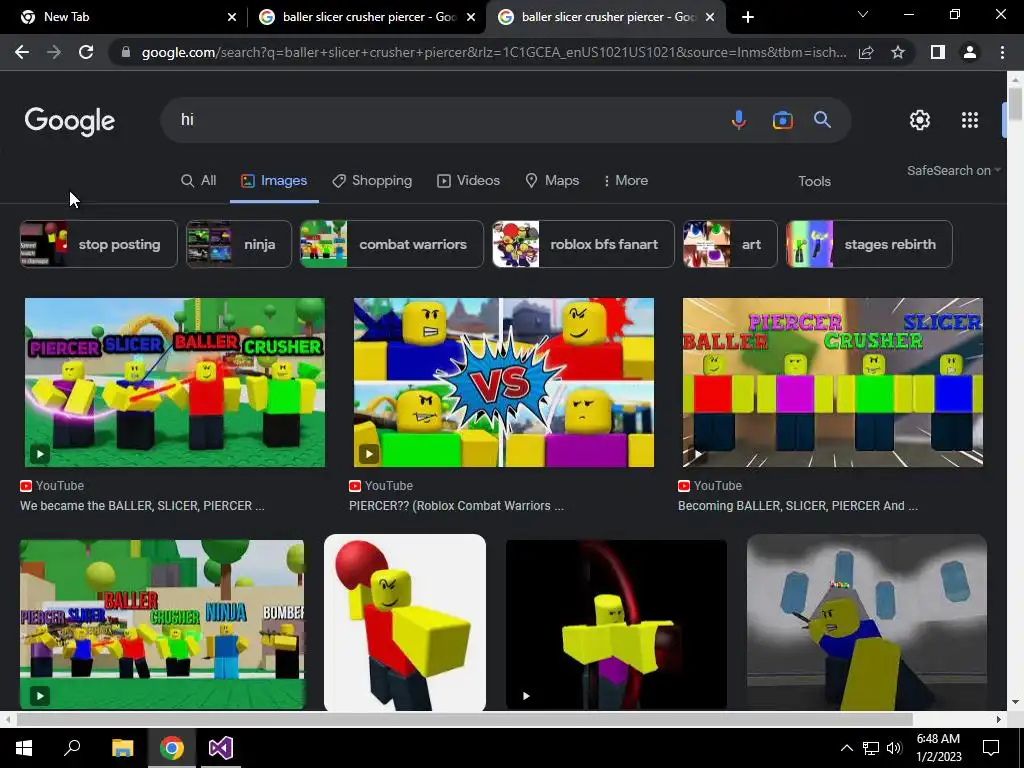This screenshot has height=768, width=1024.
Task: Open the Maps results tab
Action: [552, 181]
